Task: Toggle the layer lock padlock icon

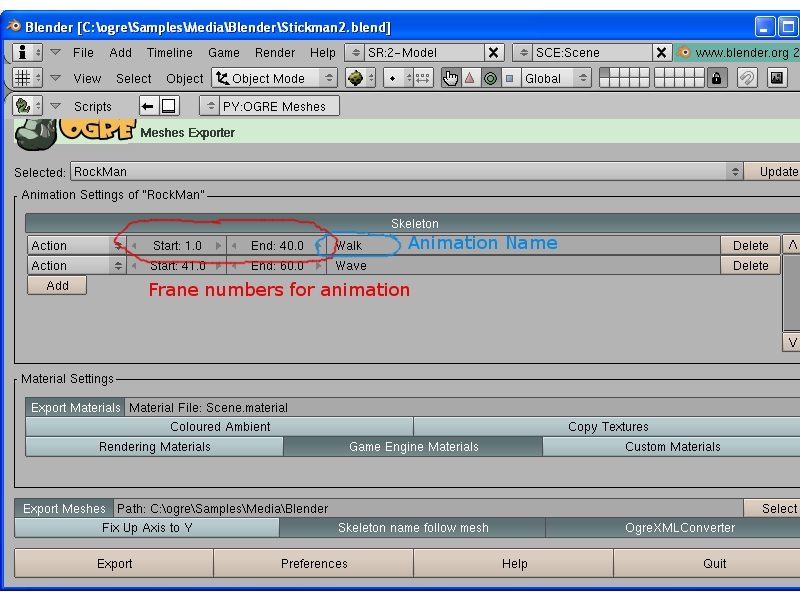Action: coord(716,78)
